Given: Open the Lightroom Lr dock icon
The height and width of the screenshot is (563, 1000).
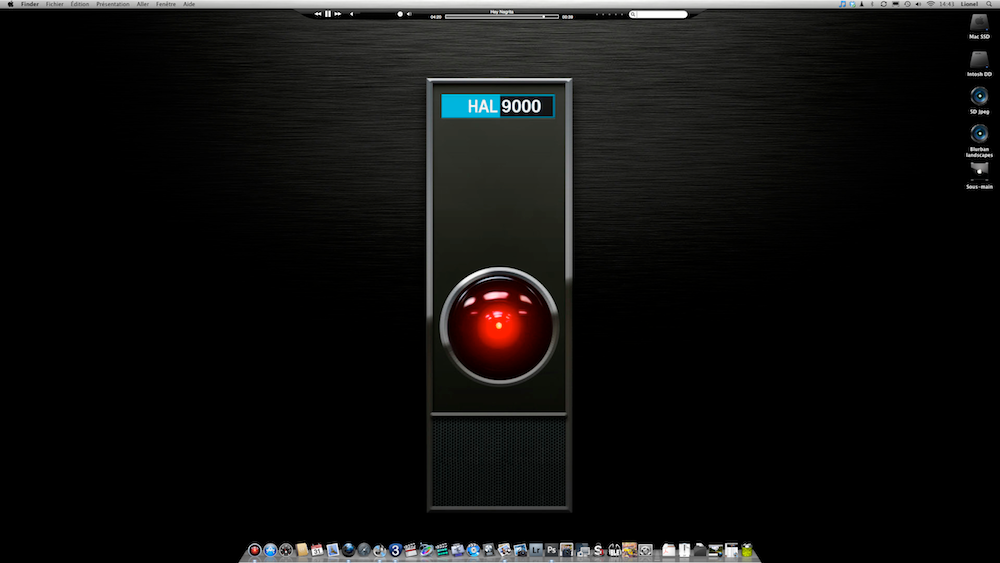Looking at the screenshot, I should click(536, 550).
